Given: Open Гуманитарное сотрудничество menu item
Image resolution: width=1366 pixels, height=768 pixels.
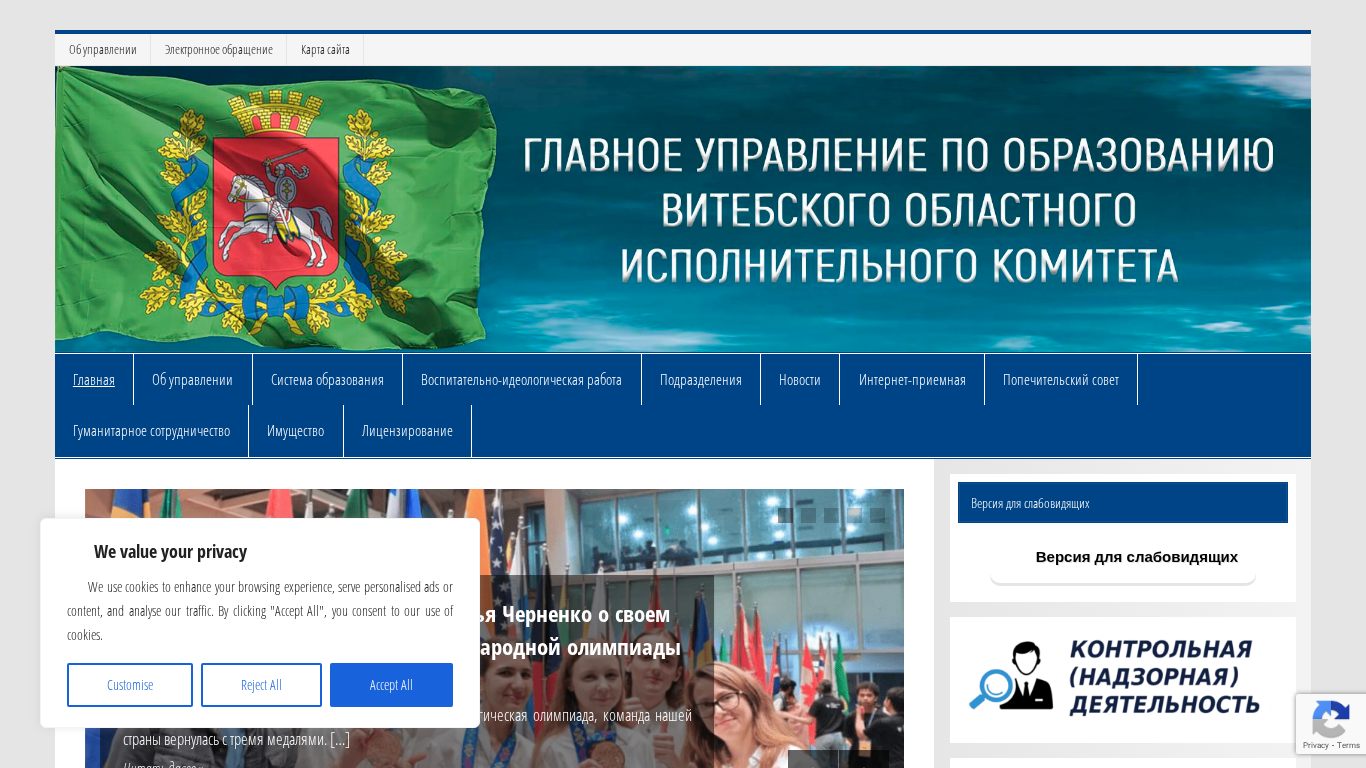Looking at the screenshot, I should coord(151,431).
